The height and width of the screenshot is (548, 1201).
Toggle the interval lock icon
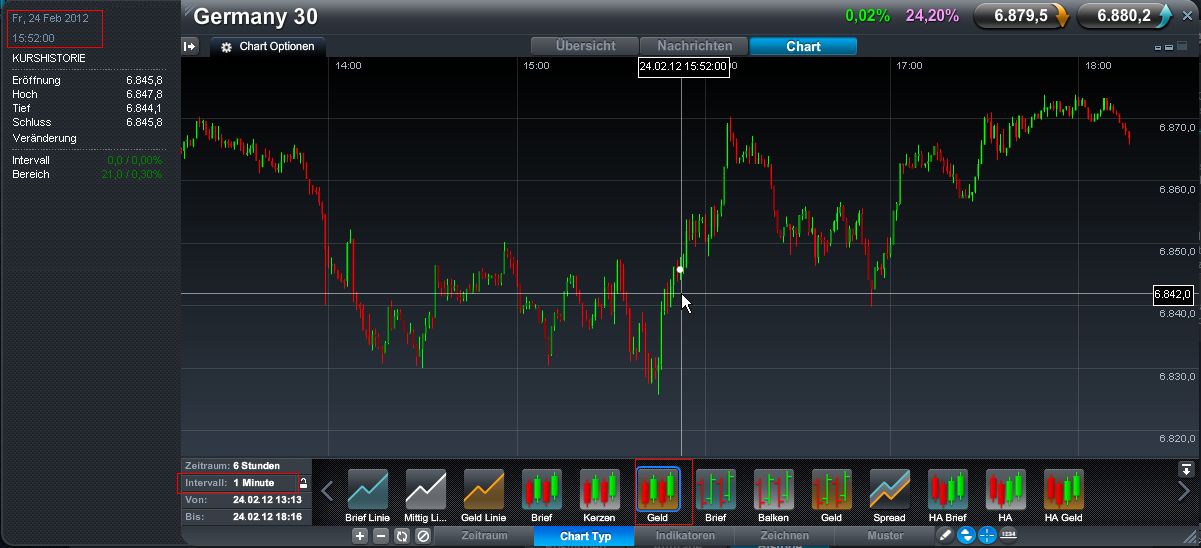(304, 484)
